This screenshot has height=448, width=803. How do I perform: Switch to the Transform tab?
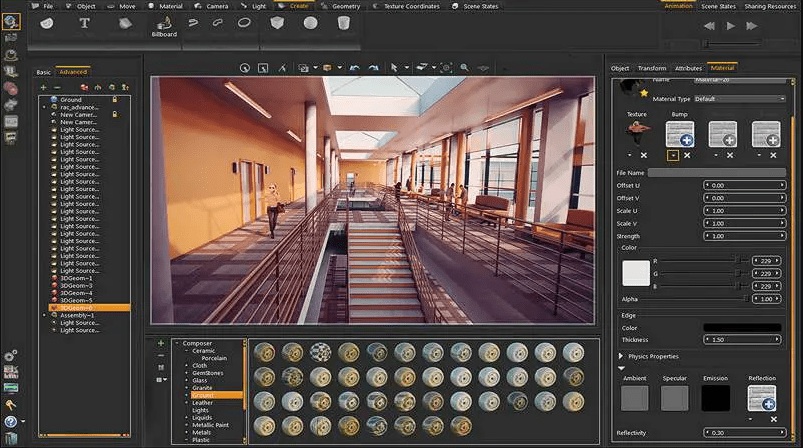click(651, 68)
